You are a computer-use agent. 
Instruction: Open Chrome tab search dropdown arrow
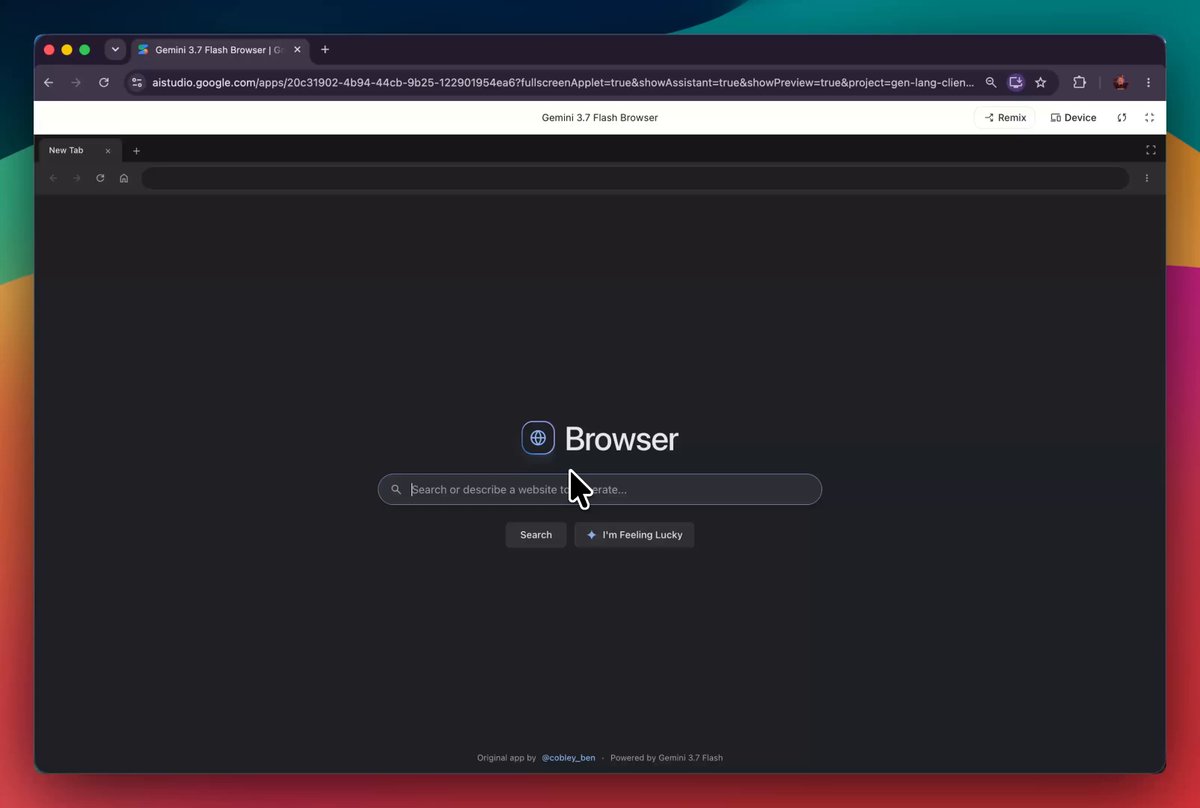tap(115, 50)
